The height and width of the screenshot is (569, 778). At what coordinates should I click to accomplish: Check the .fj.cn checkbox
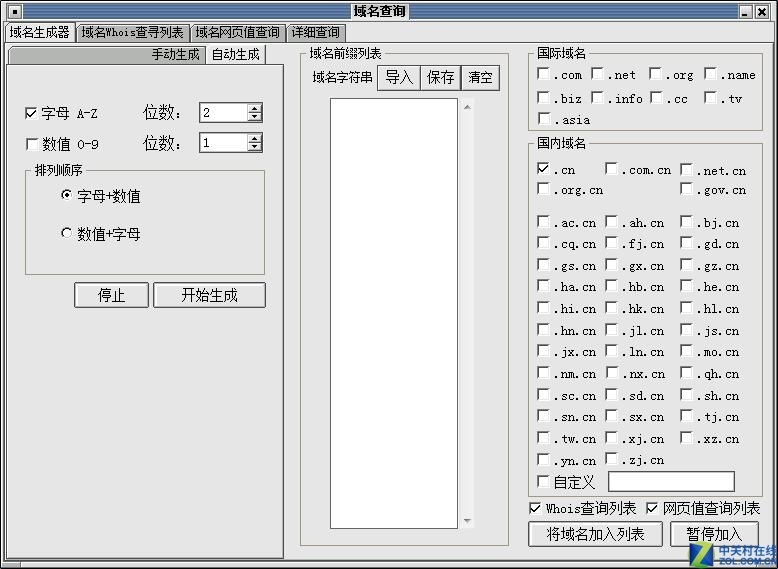coord(611,243)
